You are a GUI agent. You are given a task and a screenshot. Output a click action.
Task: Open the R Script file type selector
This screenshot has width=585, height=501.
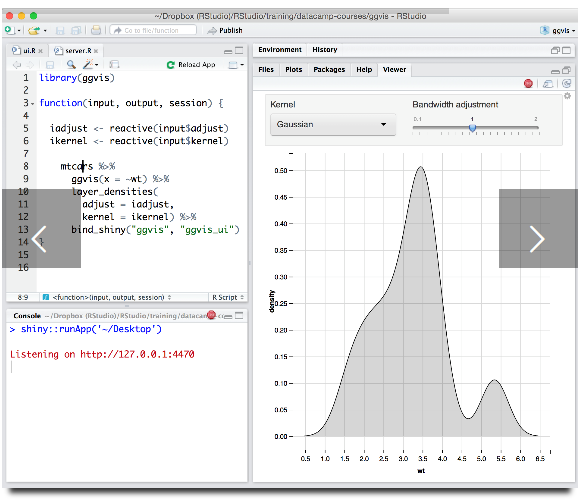click(228, 297)
